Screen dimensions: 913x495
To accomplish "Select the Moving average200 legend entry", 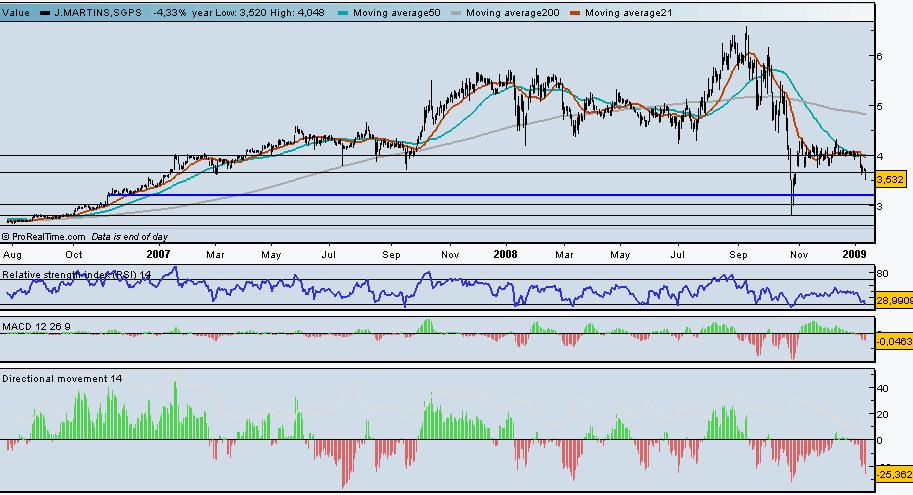I will point(512,12).
